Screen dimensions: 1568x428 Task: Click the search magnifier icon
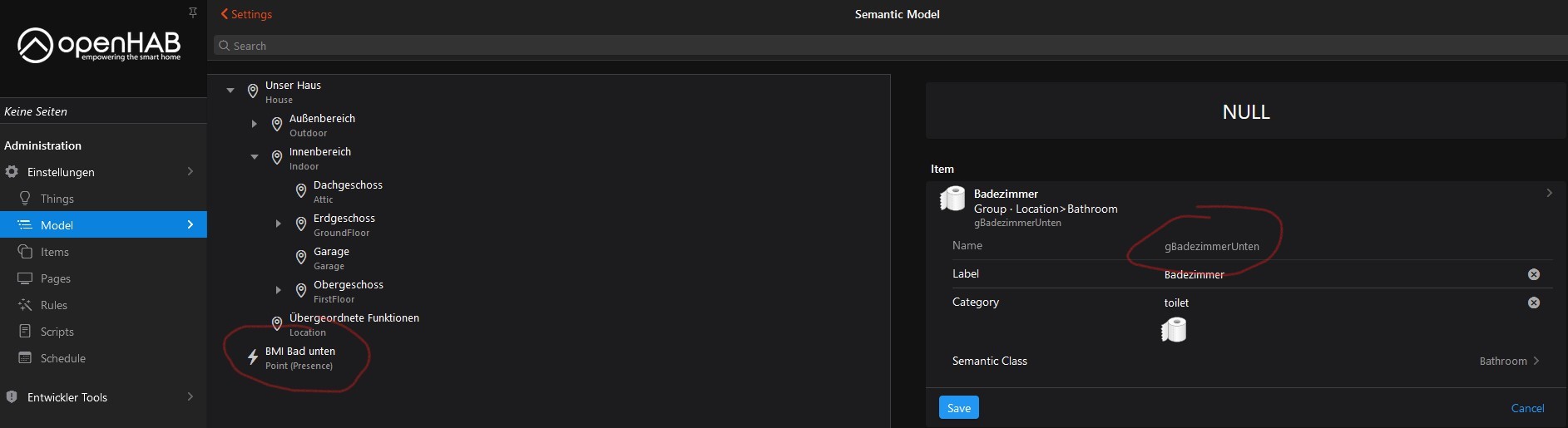(224, 46)
